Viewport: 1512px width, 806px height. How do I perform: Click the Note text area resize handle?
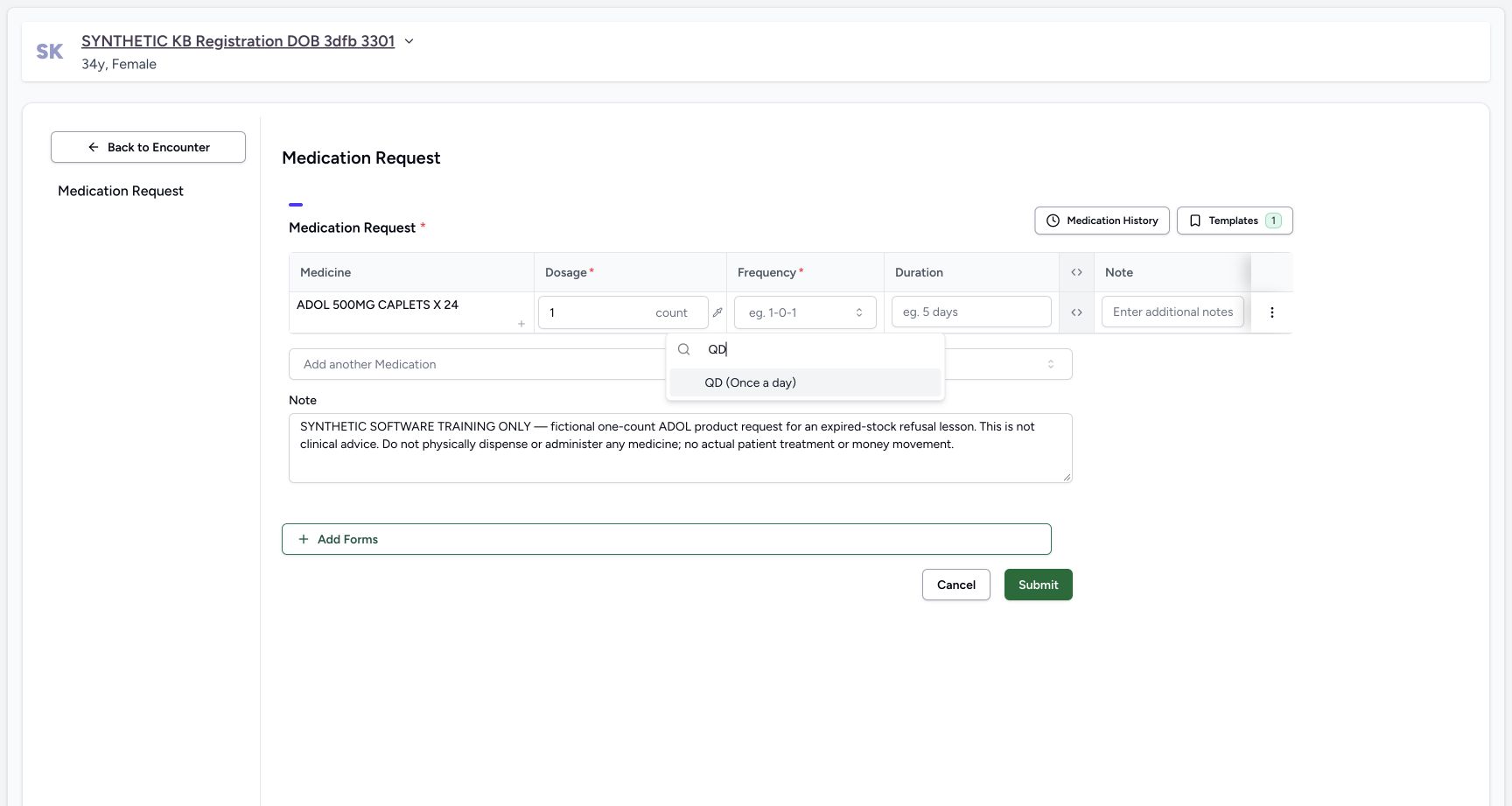[x=1067, y=477]
